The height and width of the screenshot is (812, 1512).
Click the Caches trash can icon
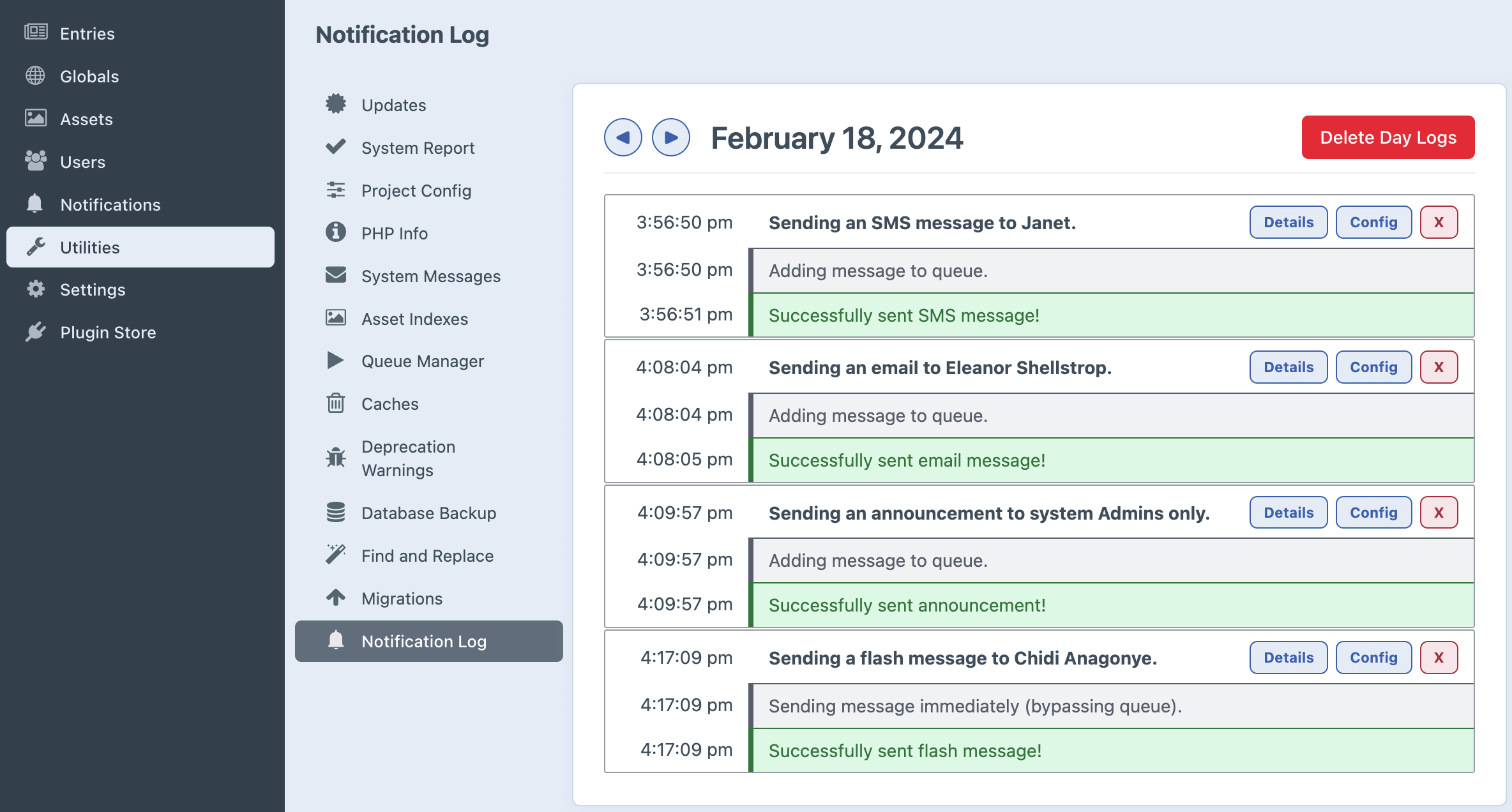point(335,403)
